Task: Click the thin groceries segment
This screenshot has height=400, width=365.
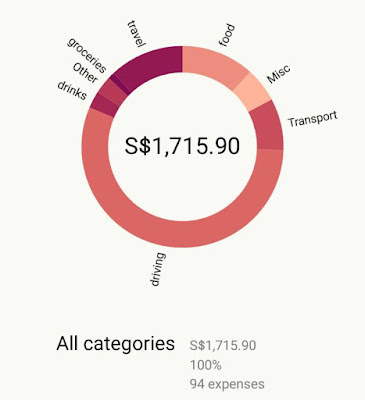Action: point(120,83)
